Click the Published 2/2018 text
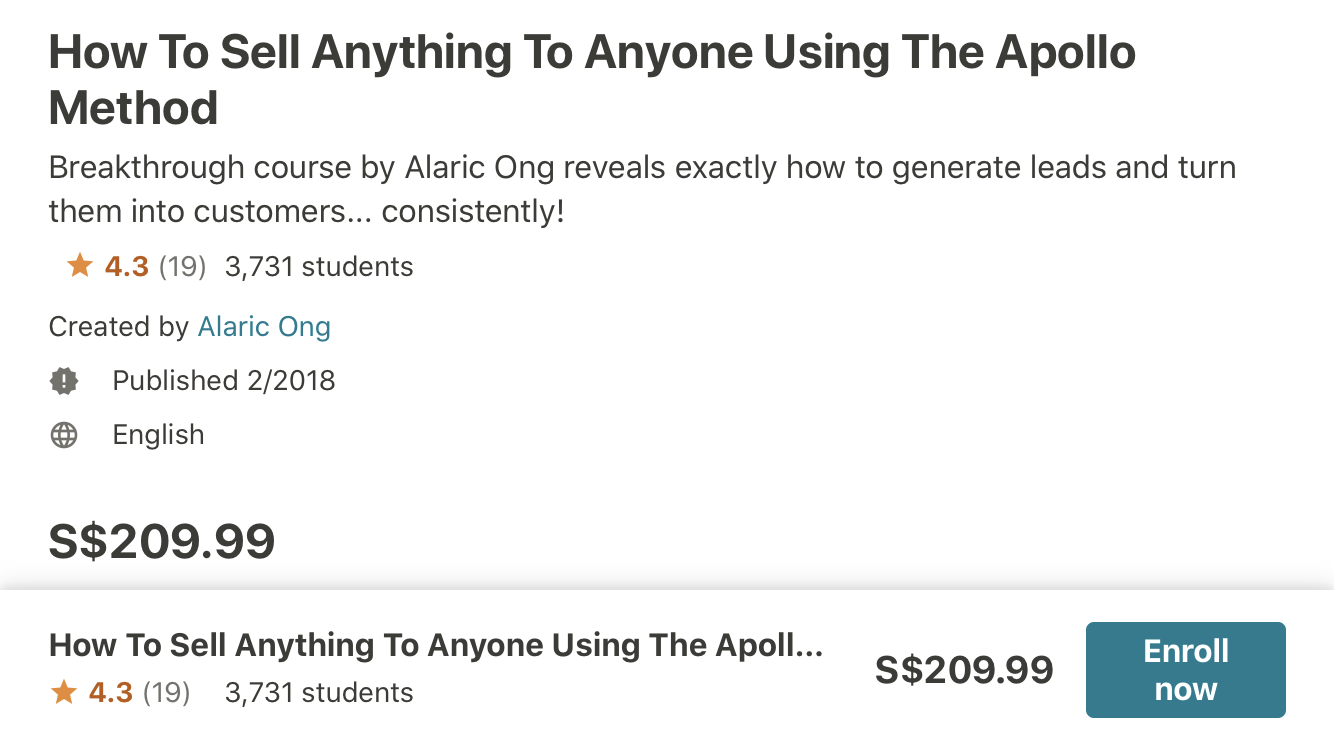1334x750 pixels. (x=224, y=381)
